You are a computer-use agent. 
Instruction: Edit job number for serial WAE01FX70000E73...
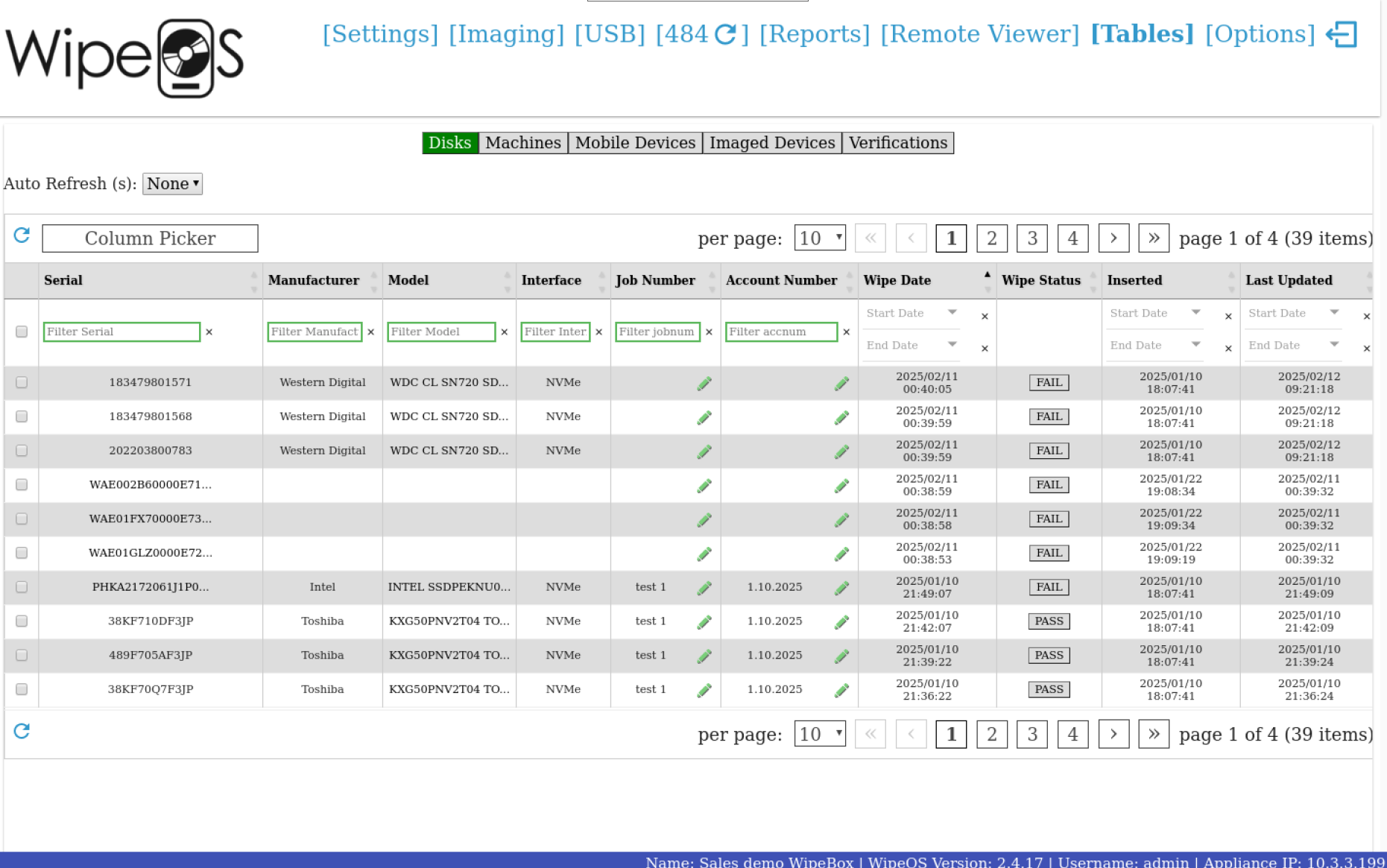(704, 519)
